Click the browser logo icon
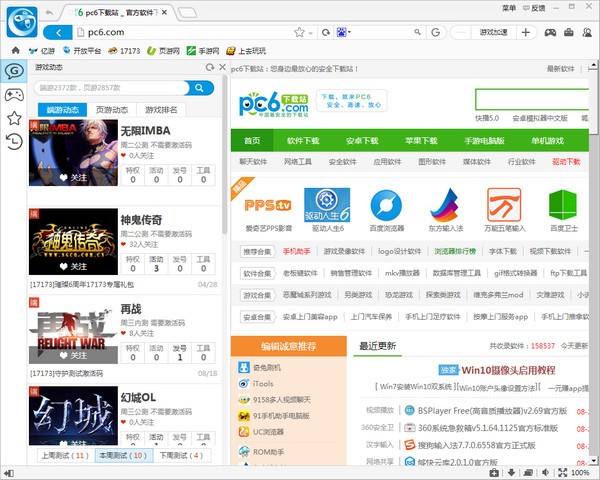 point(22,21)
